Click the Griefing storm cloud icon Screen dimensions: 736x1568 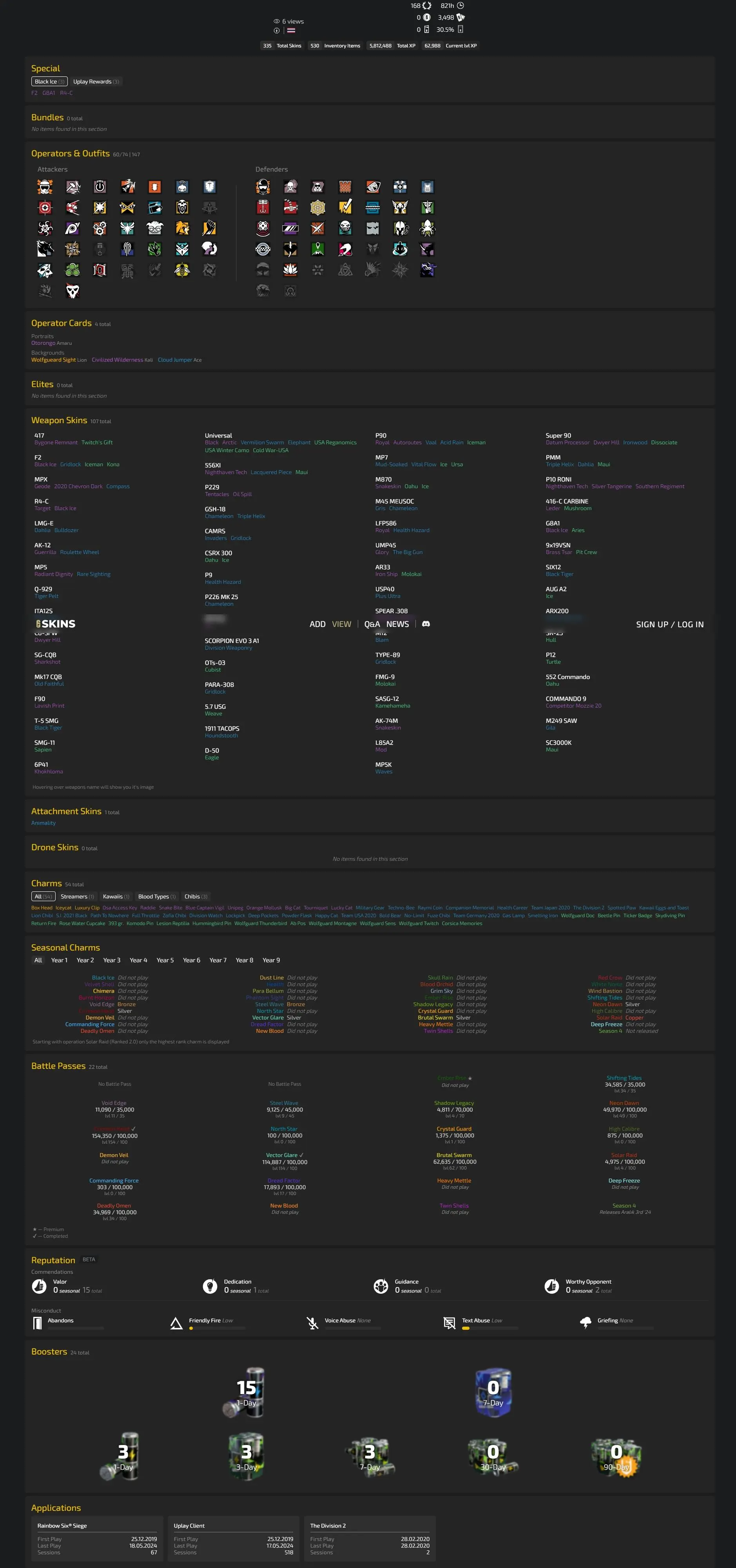(x=586, y=1323)
